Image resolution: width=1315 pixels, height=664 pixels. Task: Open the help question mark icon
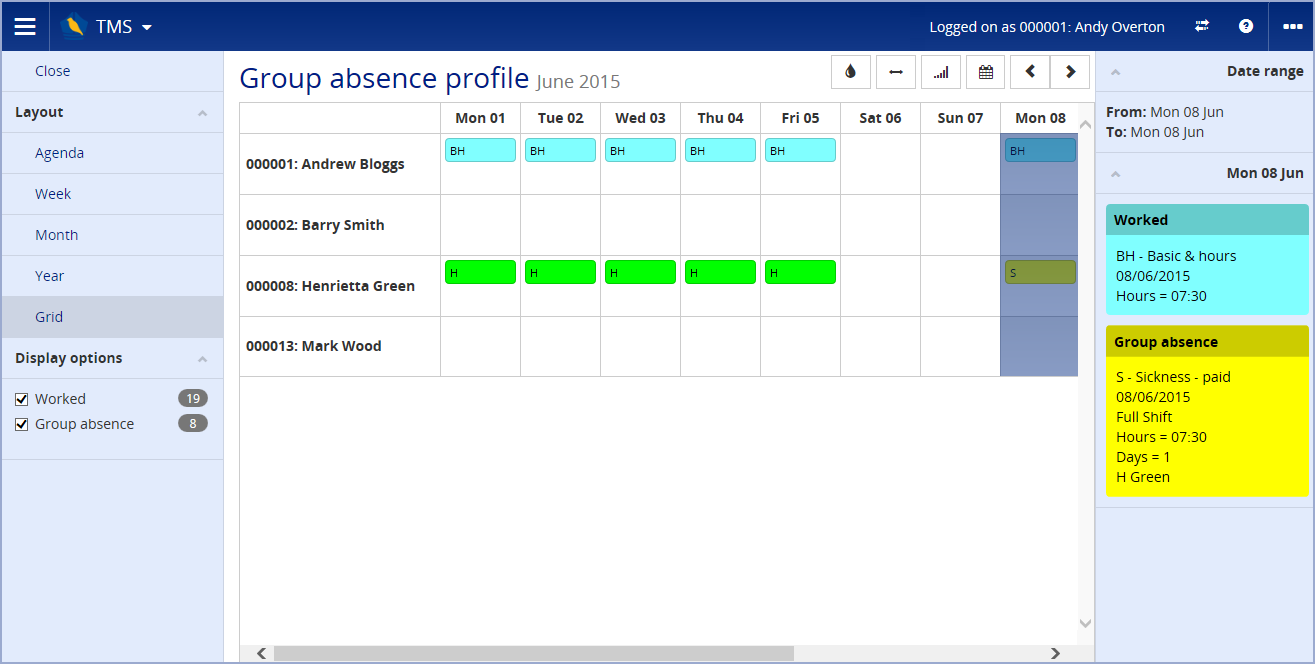click(1246, 27)
